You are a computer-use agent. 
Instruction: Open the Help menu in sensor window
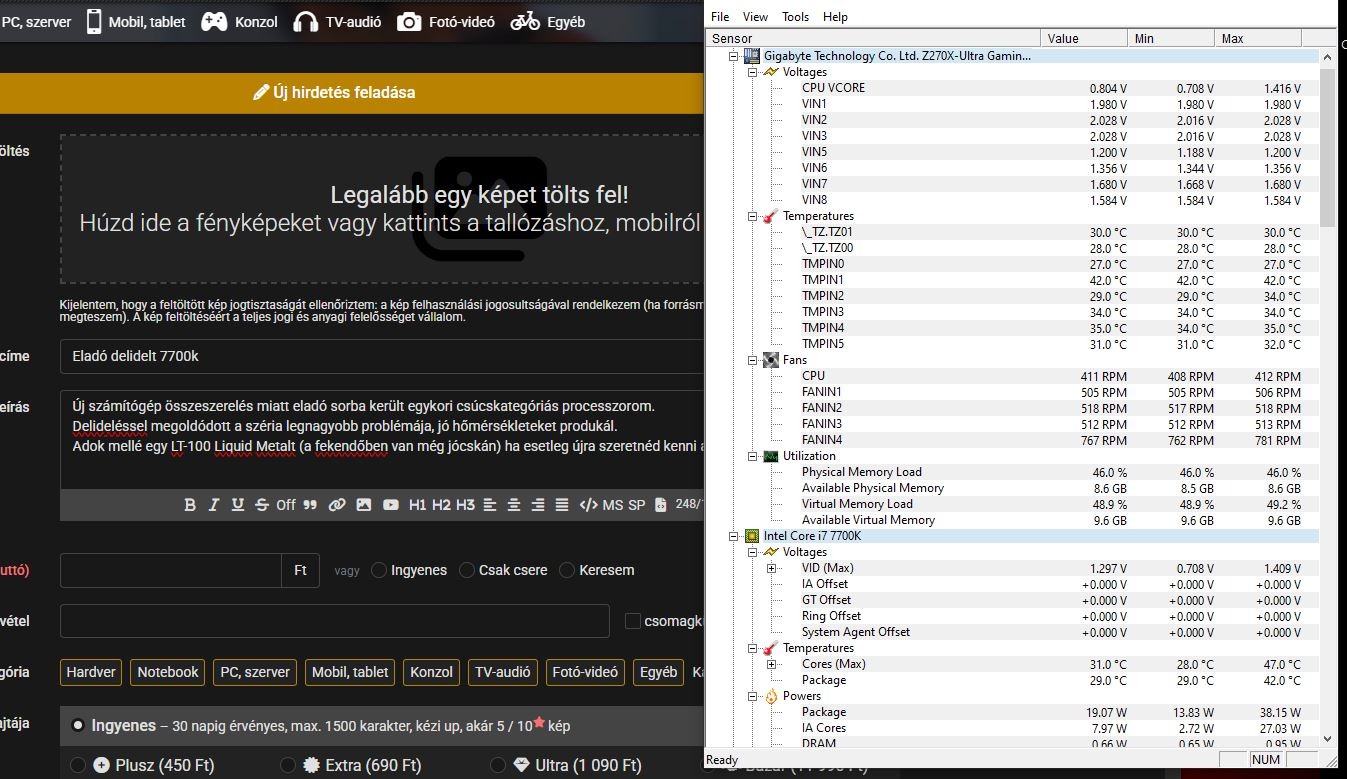pyautogui.click(x=835, y=16)
